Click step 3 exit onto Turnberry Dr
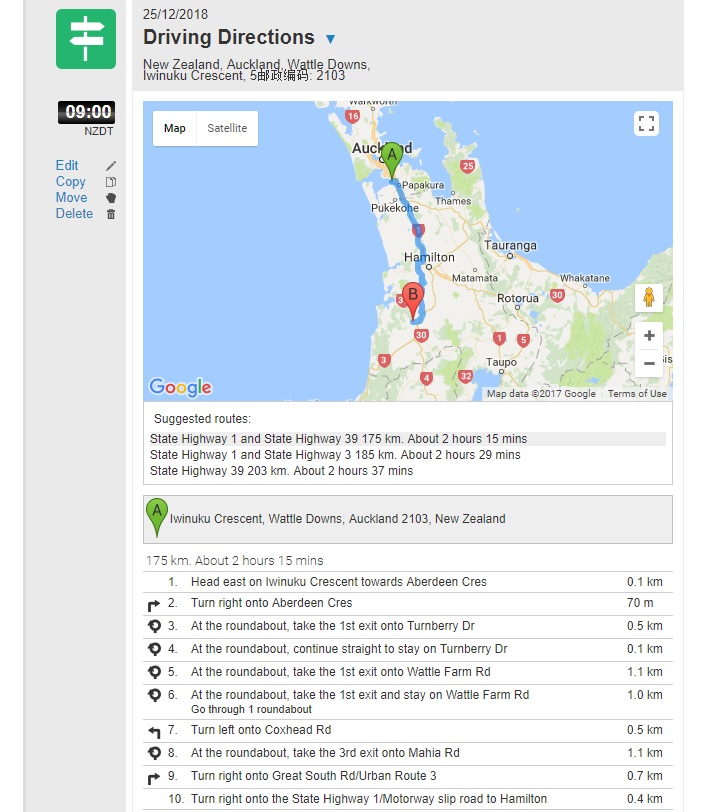Viewport: 710px width, 812px height. [408, 626]
